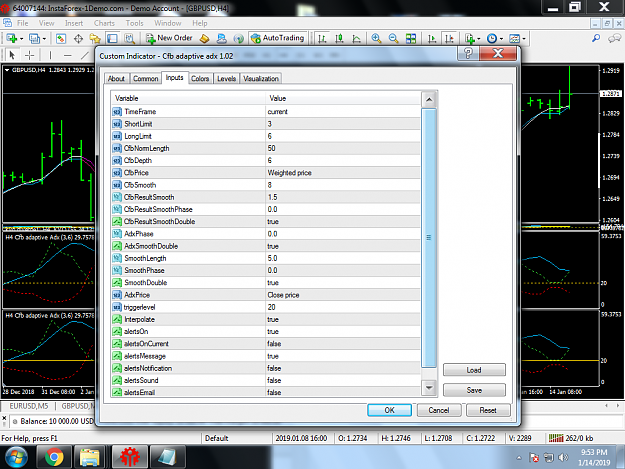Click the New Order toolbar button
Viewport: 625px width, 469px height.
pyautogui.click(x=169, y=38)
